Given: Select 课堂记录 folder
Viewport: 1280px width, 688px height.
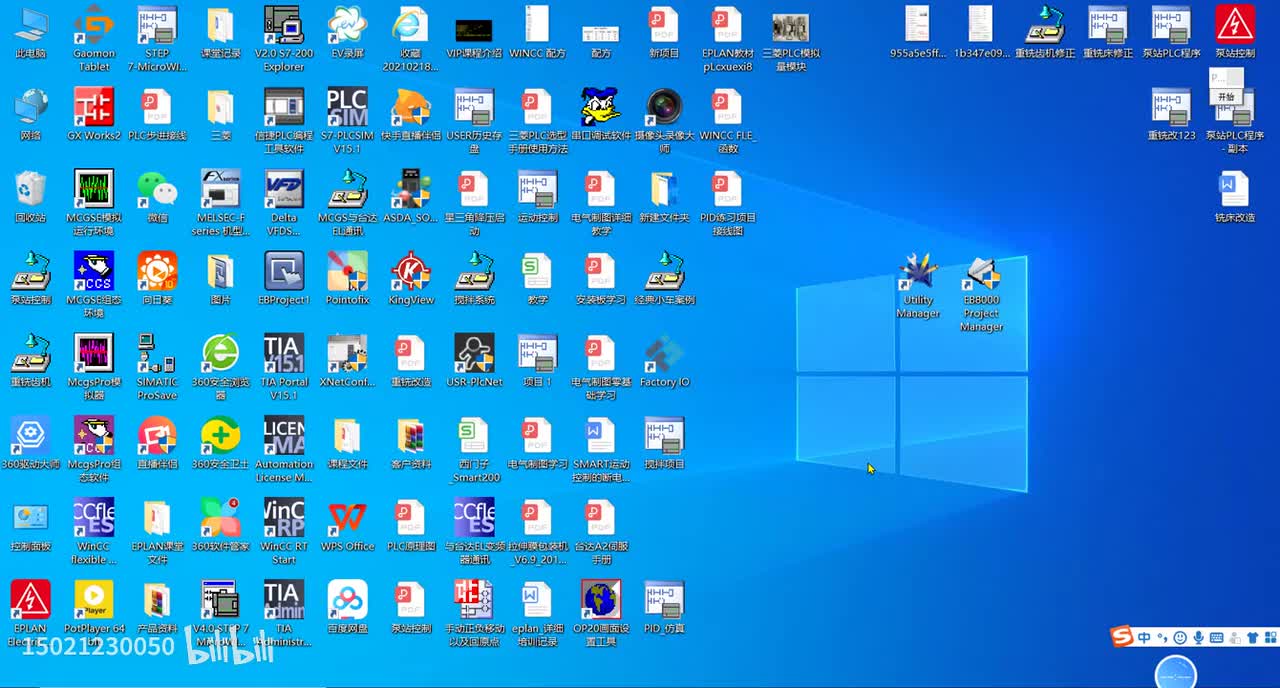Looking at the screenshot, I should coord(220,33).
